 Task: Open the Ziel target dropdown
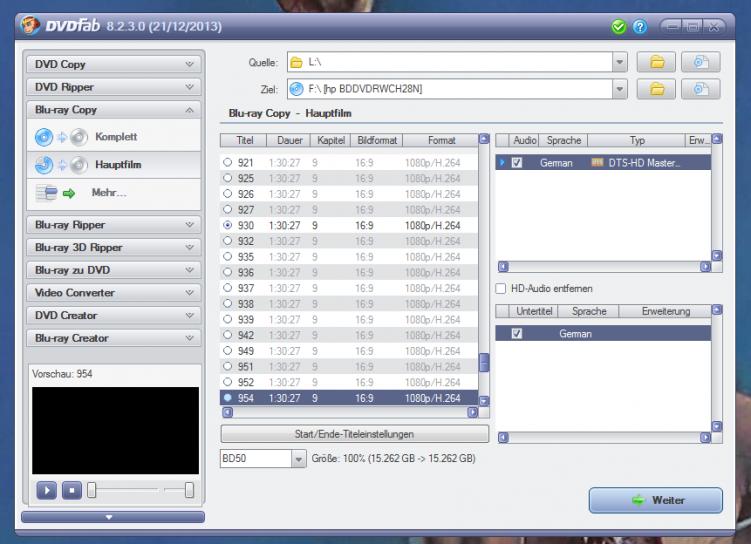pos(620,89)
